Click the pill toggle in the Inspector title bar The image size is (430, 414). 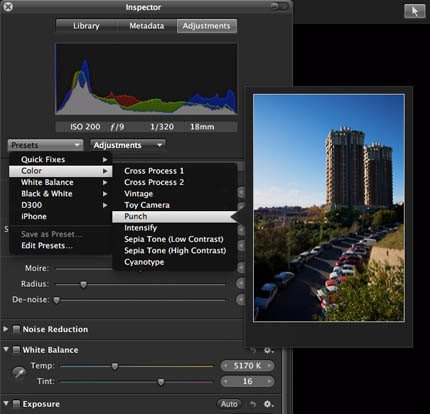point(279,6)
